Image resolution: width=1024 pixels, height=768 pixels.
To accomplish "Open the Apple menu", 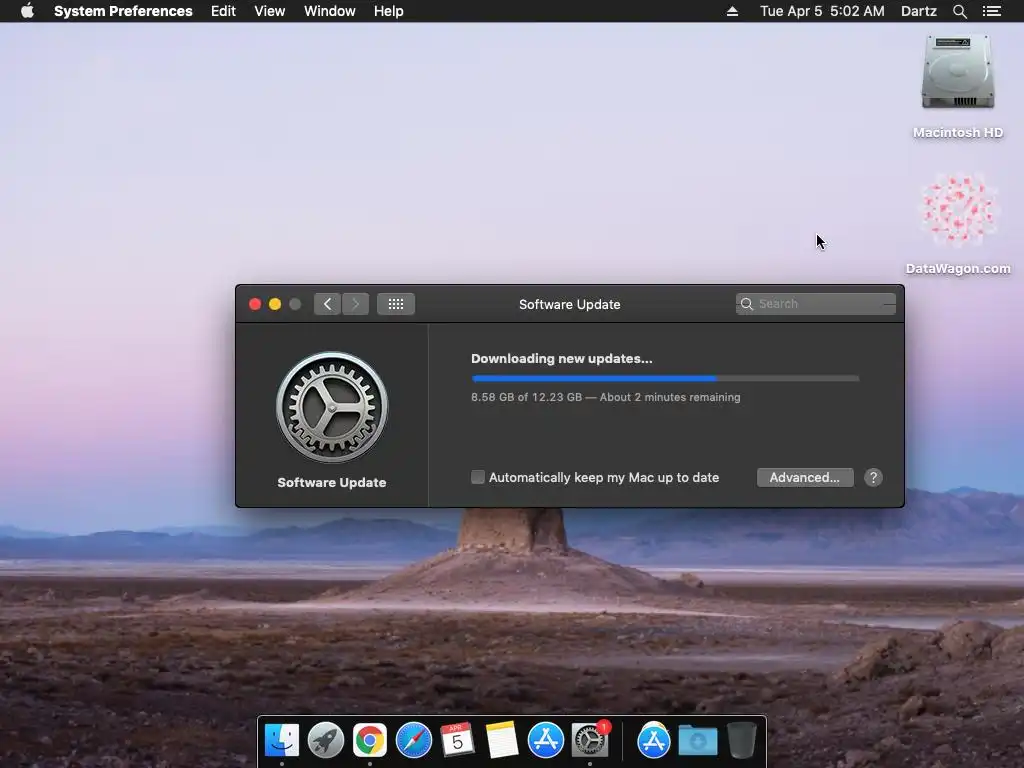I will coord(27,11).
